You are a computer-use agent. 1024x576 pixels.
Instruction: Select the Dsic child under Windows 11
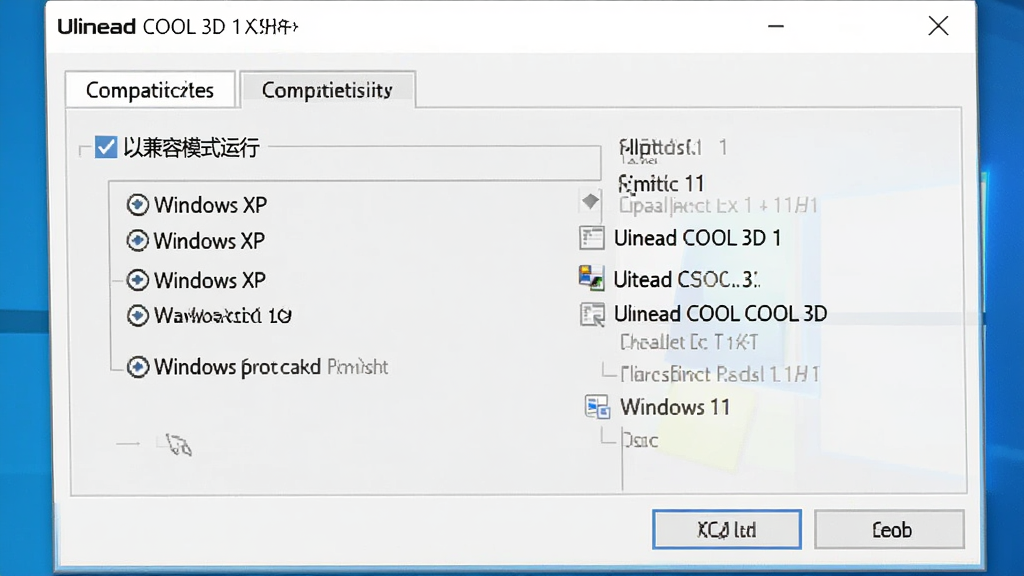coord(640,441)
